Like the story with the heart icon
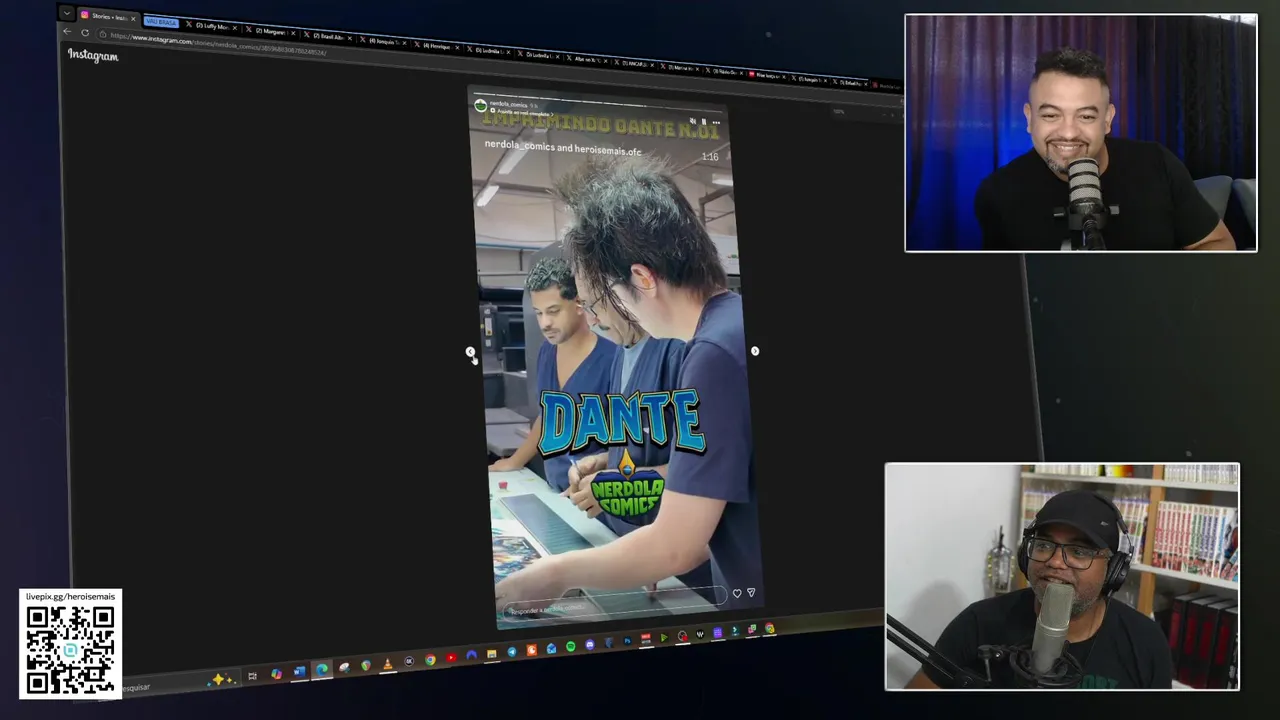 coord(737,593)
